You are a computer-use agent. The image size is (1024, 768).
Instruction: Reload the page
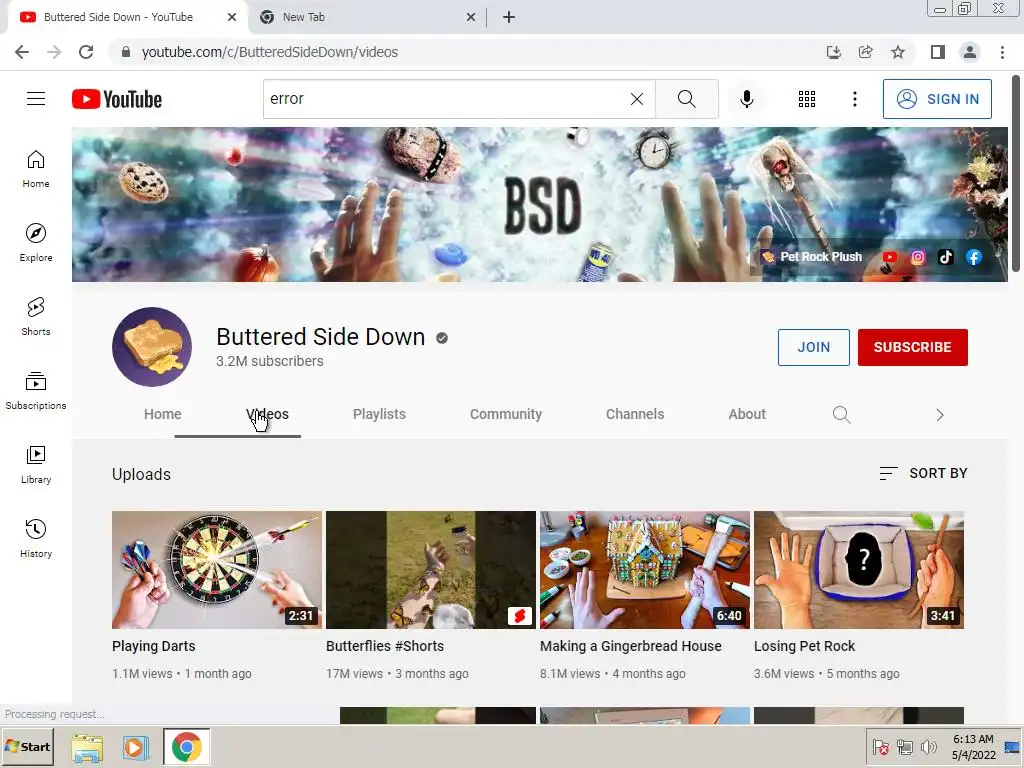pyautogui.click(x=86, y=52)
